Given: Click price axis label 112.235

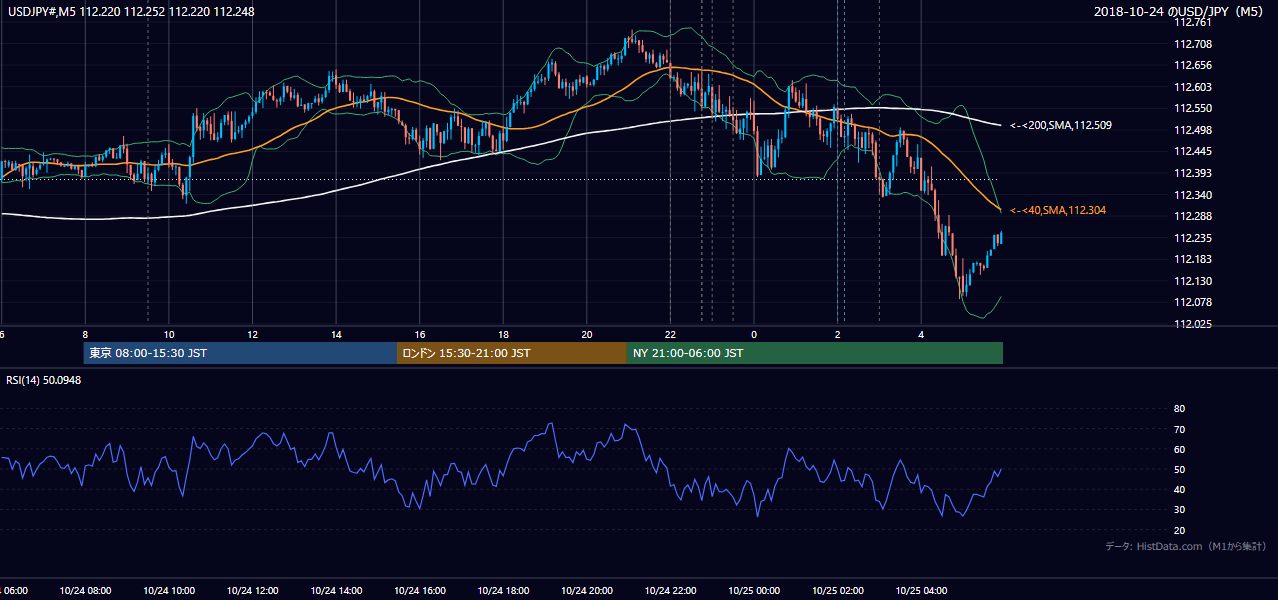Looking at the screenshot, I should click(1193, 238).
